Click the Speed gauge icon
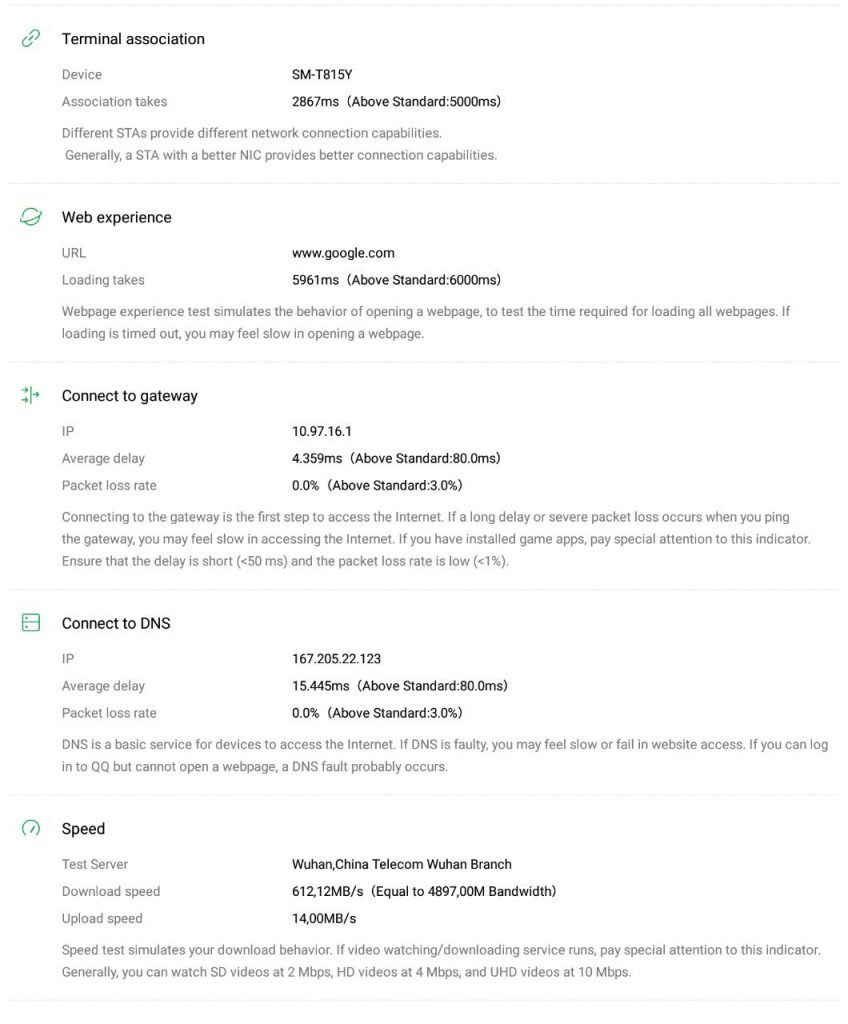 tap(31, 828)
